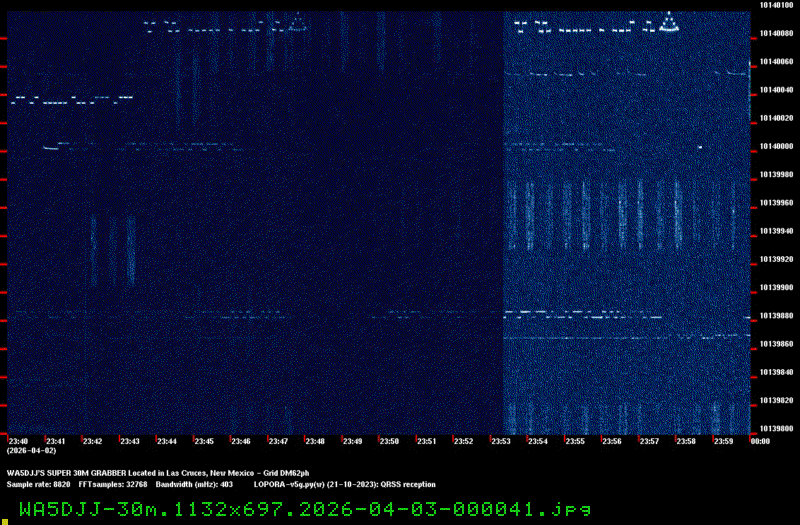Click the (2026-04-02) date text

coord(31,451)
